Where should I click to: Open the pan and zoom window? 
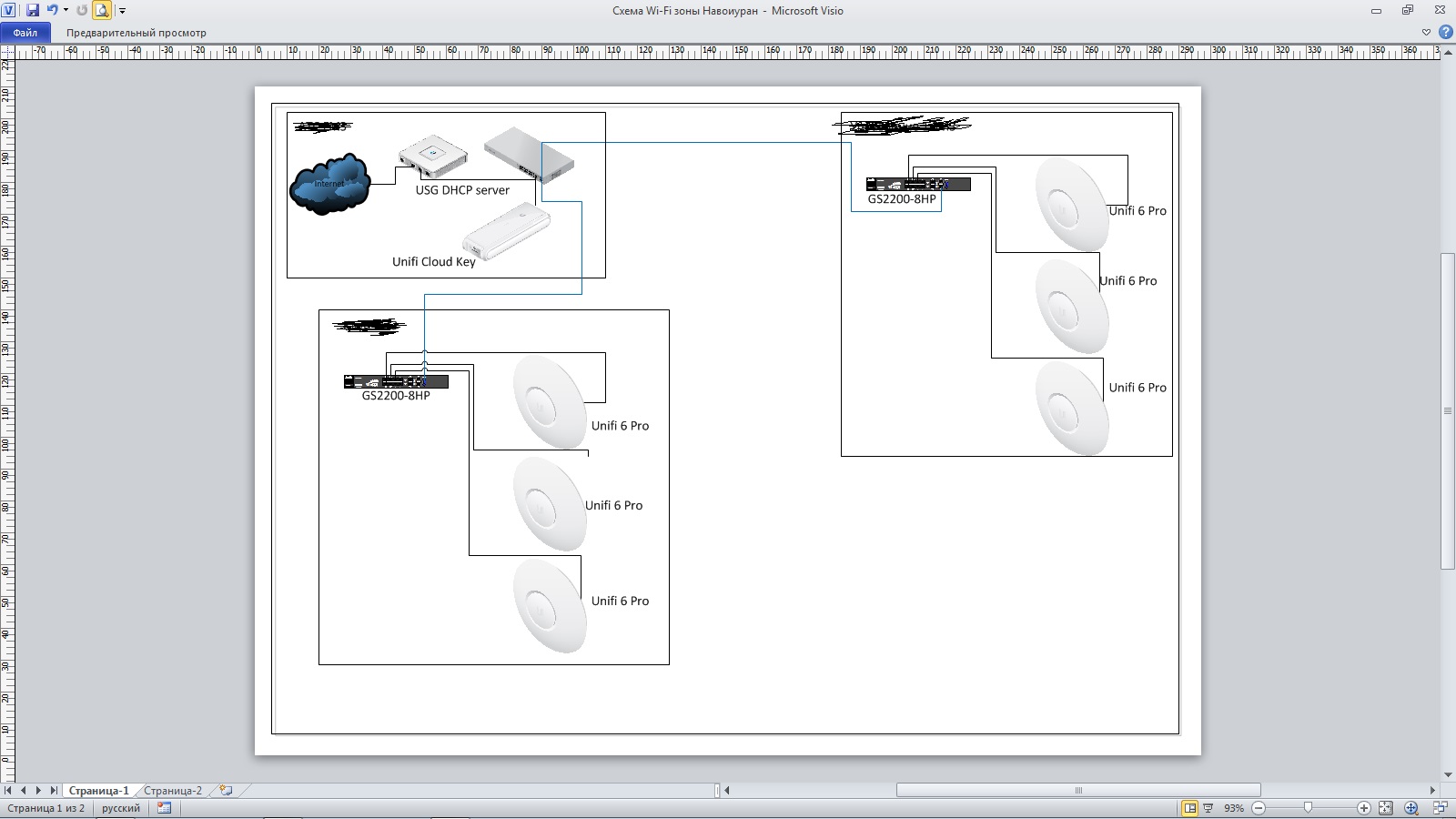click(1410, 808)
